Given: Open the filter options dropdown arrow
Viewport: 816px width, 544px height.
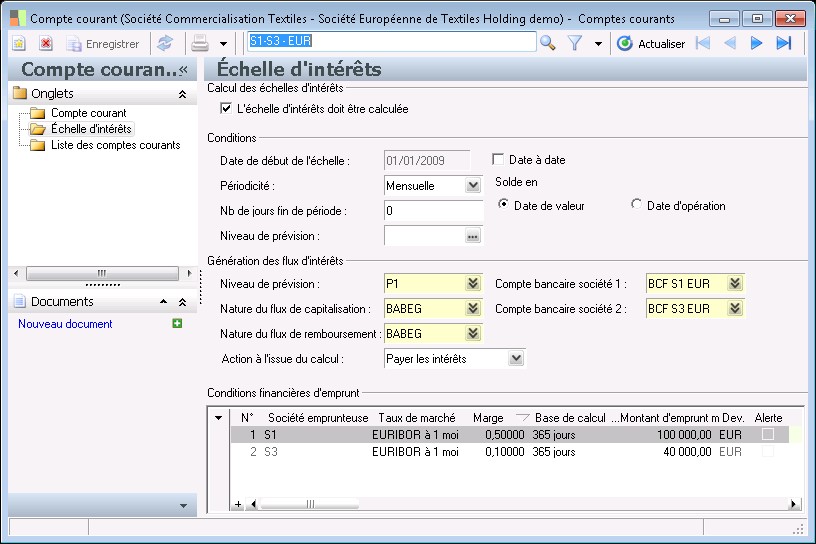Looking at the screenshot, I should 598,44.
